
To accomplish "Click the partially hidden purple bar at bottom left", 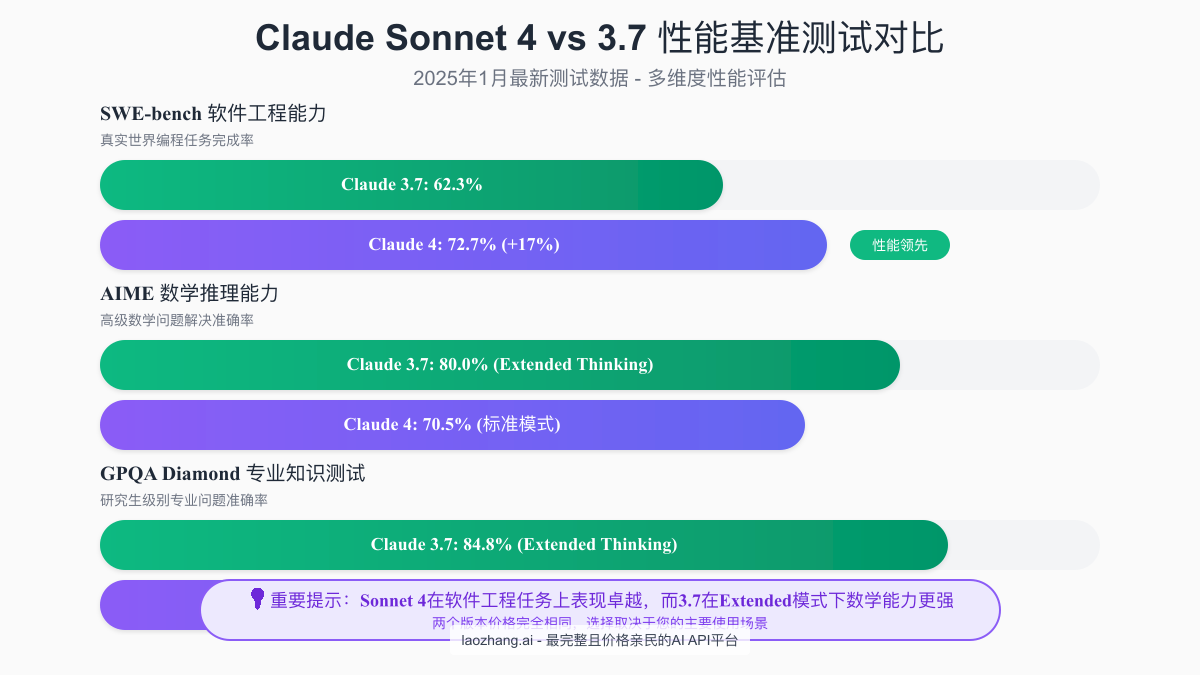I will tap(150, 605).
